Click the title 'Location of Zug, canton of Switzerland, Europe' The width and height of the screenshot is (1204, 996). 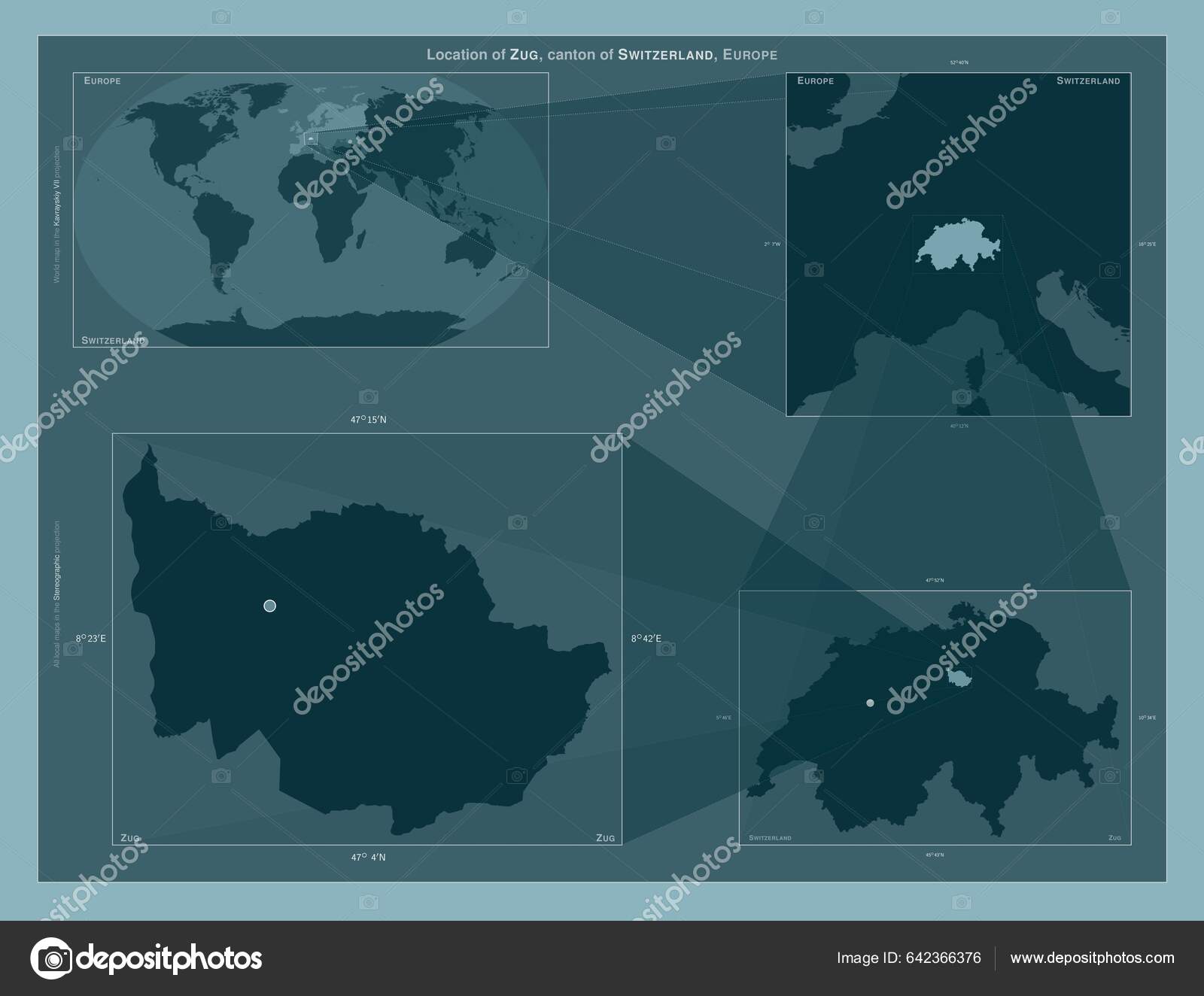point(602,53)
